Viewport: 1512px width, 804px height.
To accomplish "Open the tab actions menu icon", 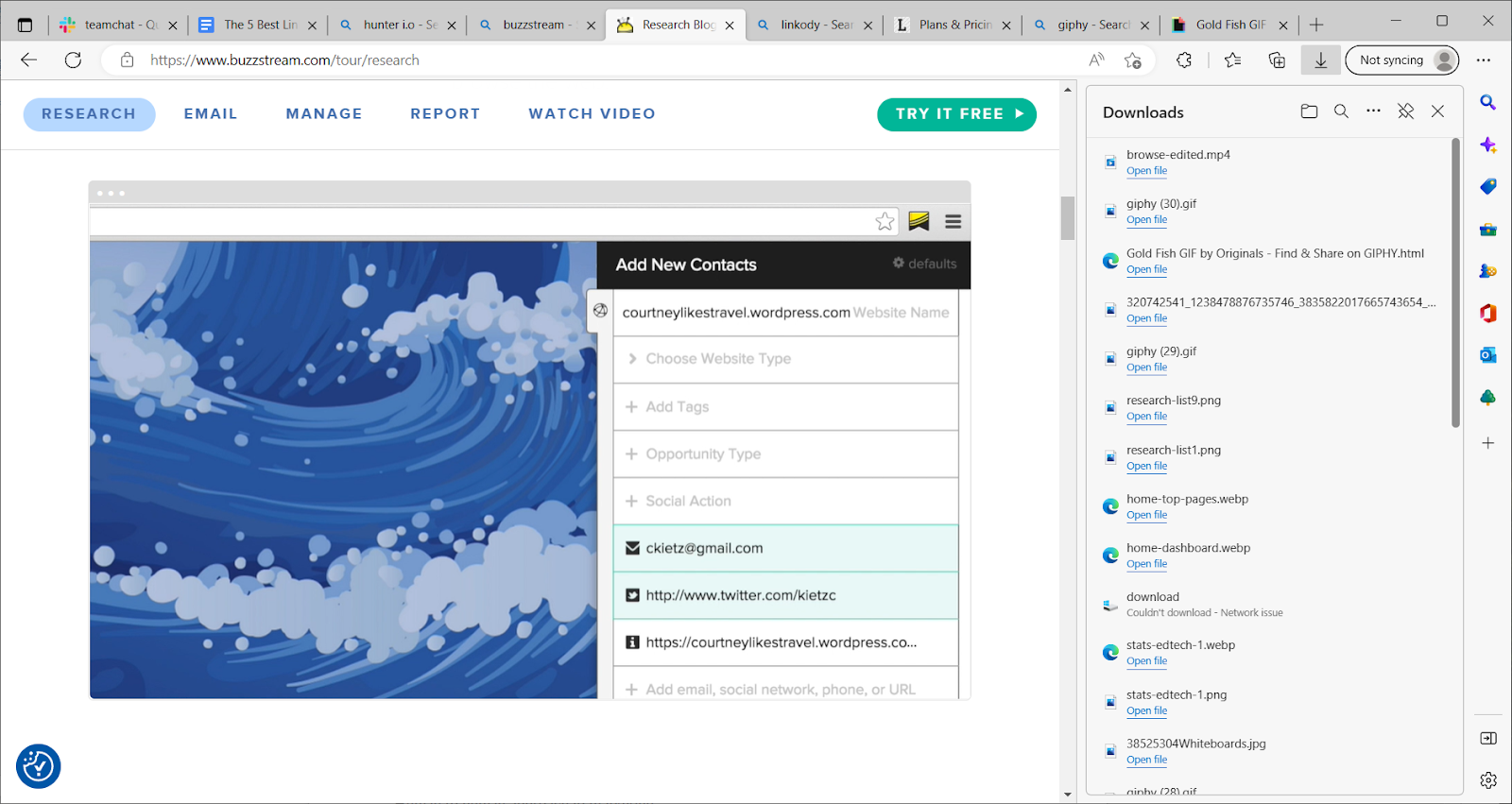I will [25, 26].
